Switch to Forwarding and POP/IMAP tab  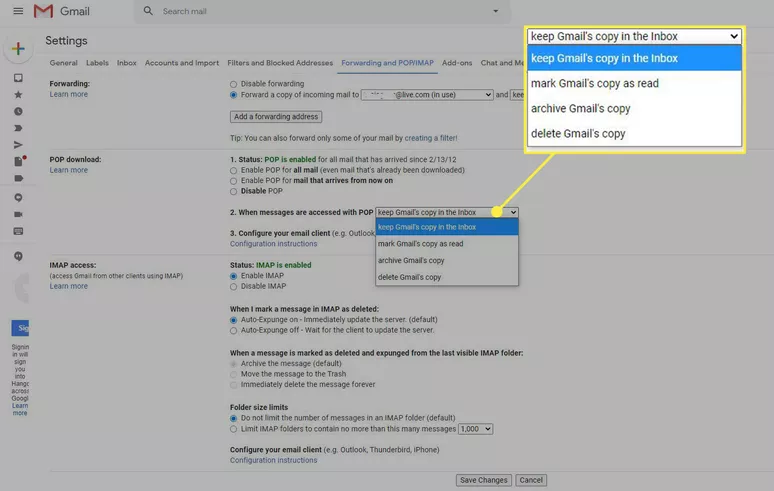(x=387, y=63)
